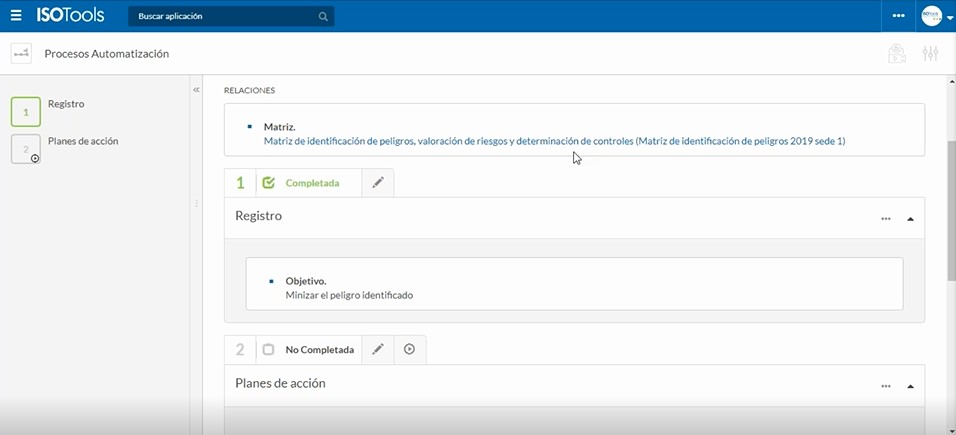Open the hamburger main menu
The height and width of the screenshot is (435, 956).
click(x=16, y=16)
